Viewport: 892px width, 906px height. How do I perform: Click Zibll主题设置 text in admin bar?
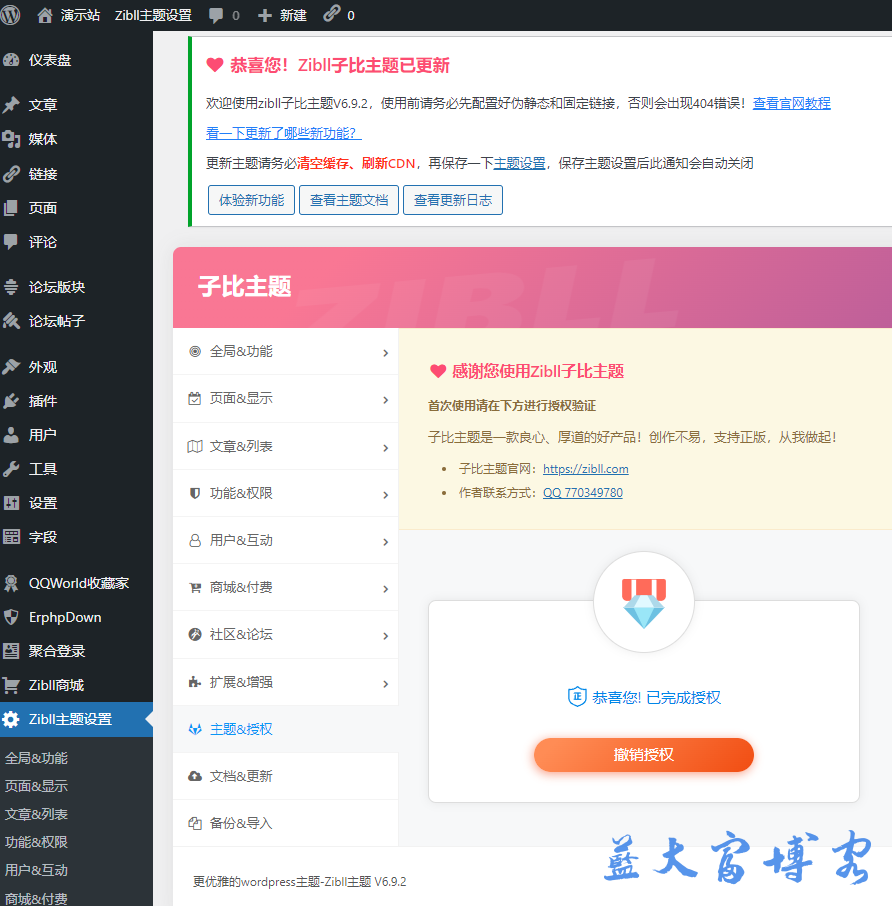click(153, 16)
